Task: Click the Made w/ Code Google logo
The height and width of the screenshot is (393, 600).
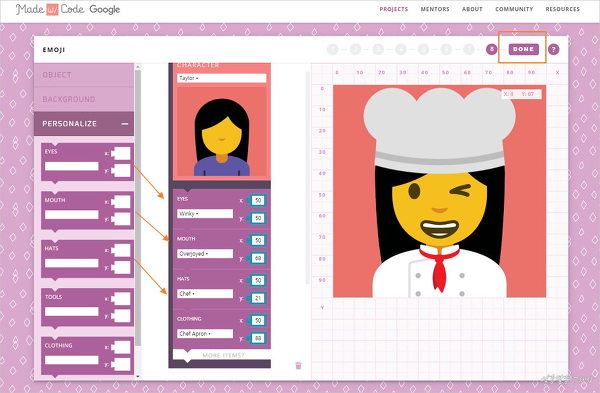Action: pos(68,9)
